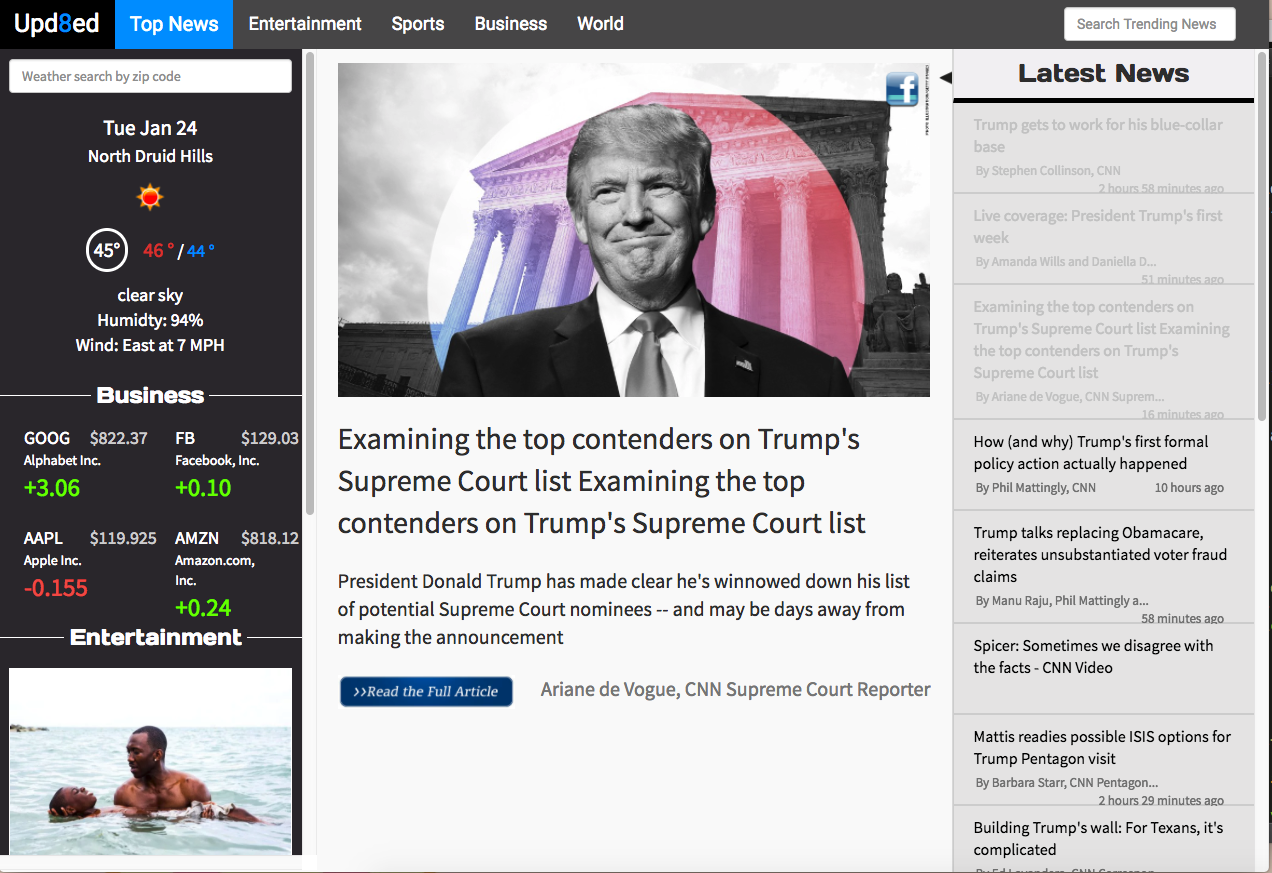This screenshot has width=1272, height=873.
Task: Focus the Search Trending News field
Action: (x=1149, y=24)
